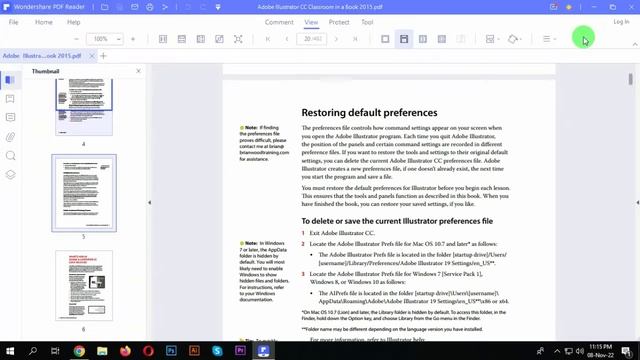Open the Layers panel sidebar icon
The width and height of the screenshot is (640, 360).
[x=10, y=174]
